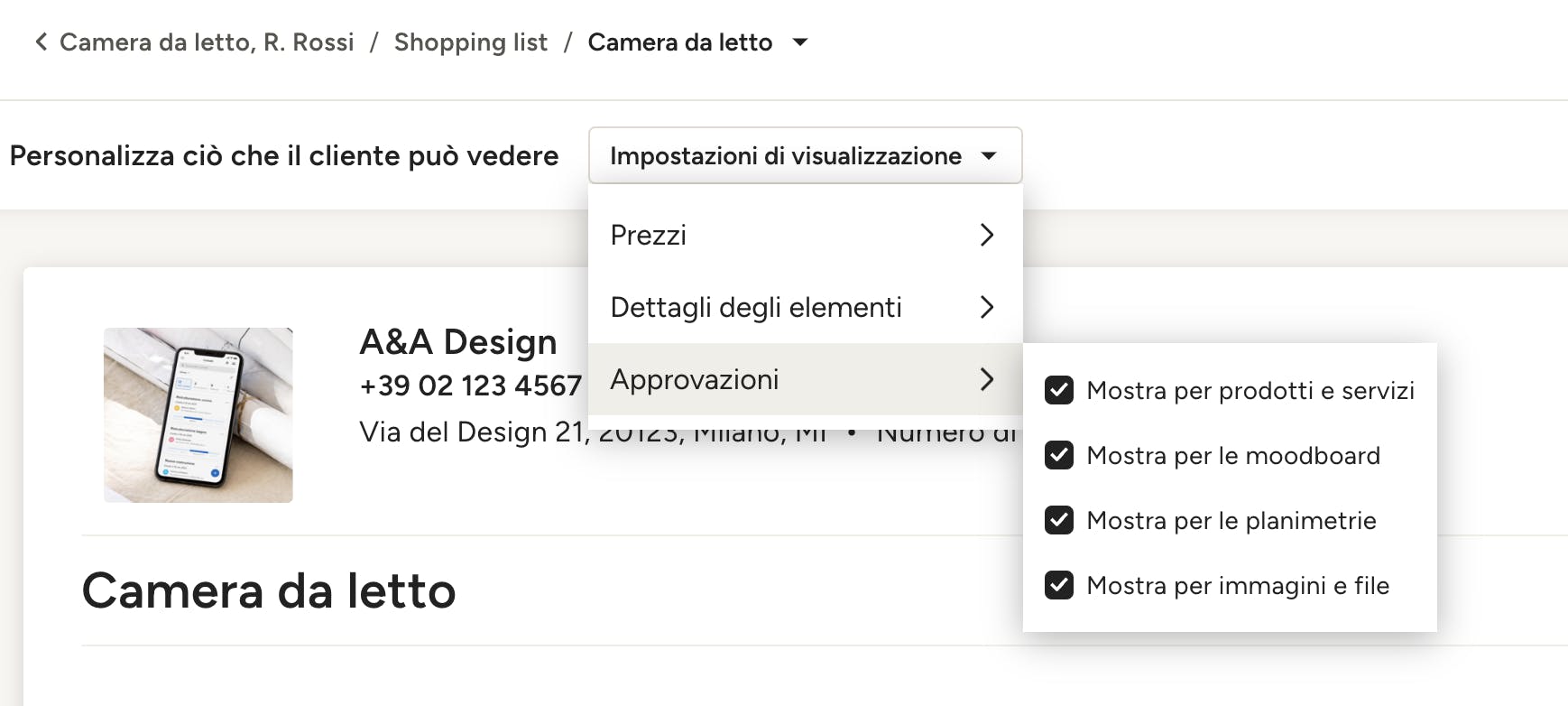The height and width of the screenshot is (706, 1568).
Task: Toggle Mostra per le moodboard checkbox
Action: pyautogui.click(x=1059, y=455)
